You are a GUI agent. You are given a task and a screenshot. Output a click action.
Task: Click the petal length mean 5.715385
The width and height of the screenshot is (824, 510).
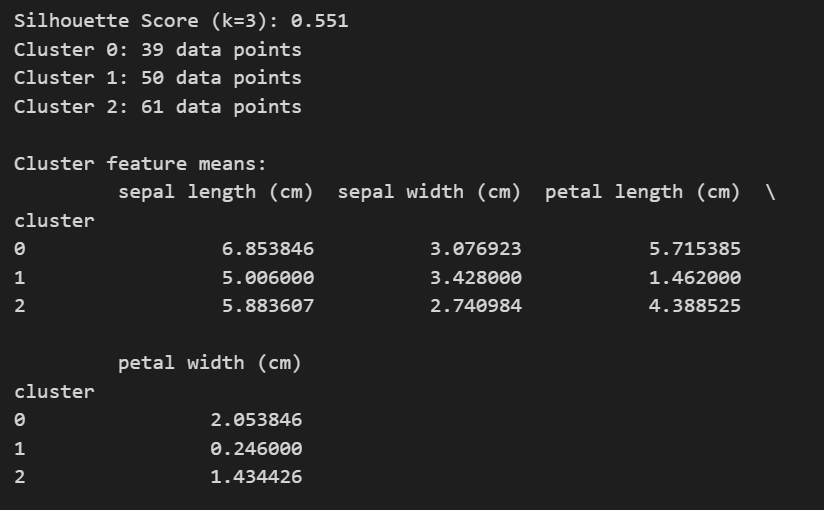pos(694,249)
